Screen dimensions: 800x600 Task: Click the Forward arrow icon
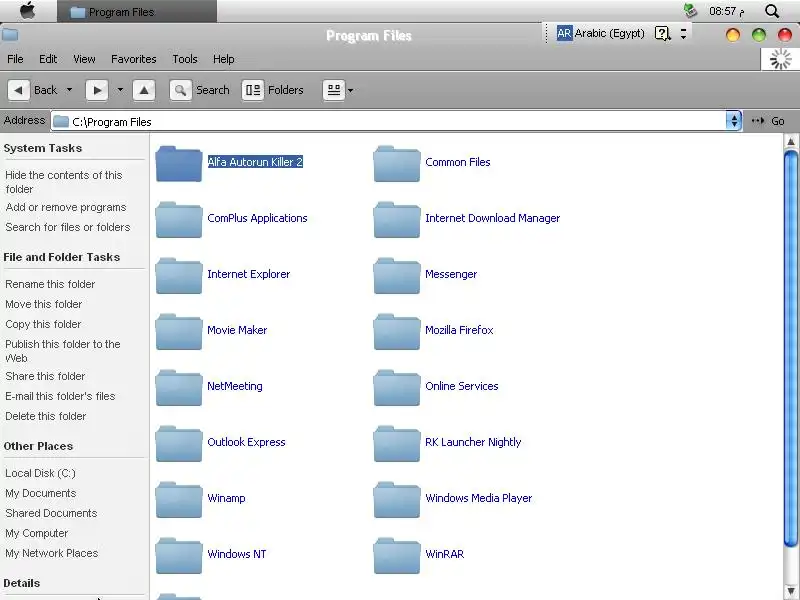coord(97,90)
